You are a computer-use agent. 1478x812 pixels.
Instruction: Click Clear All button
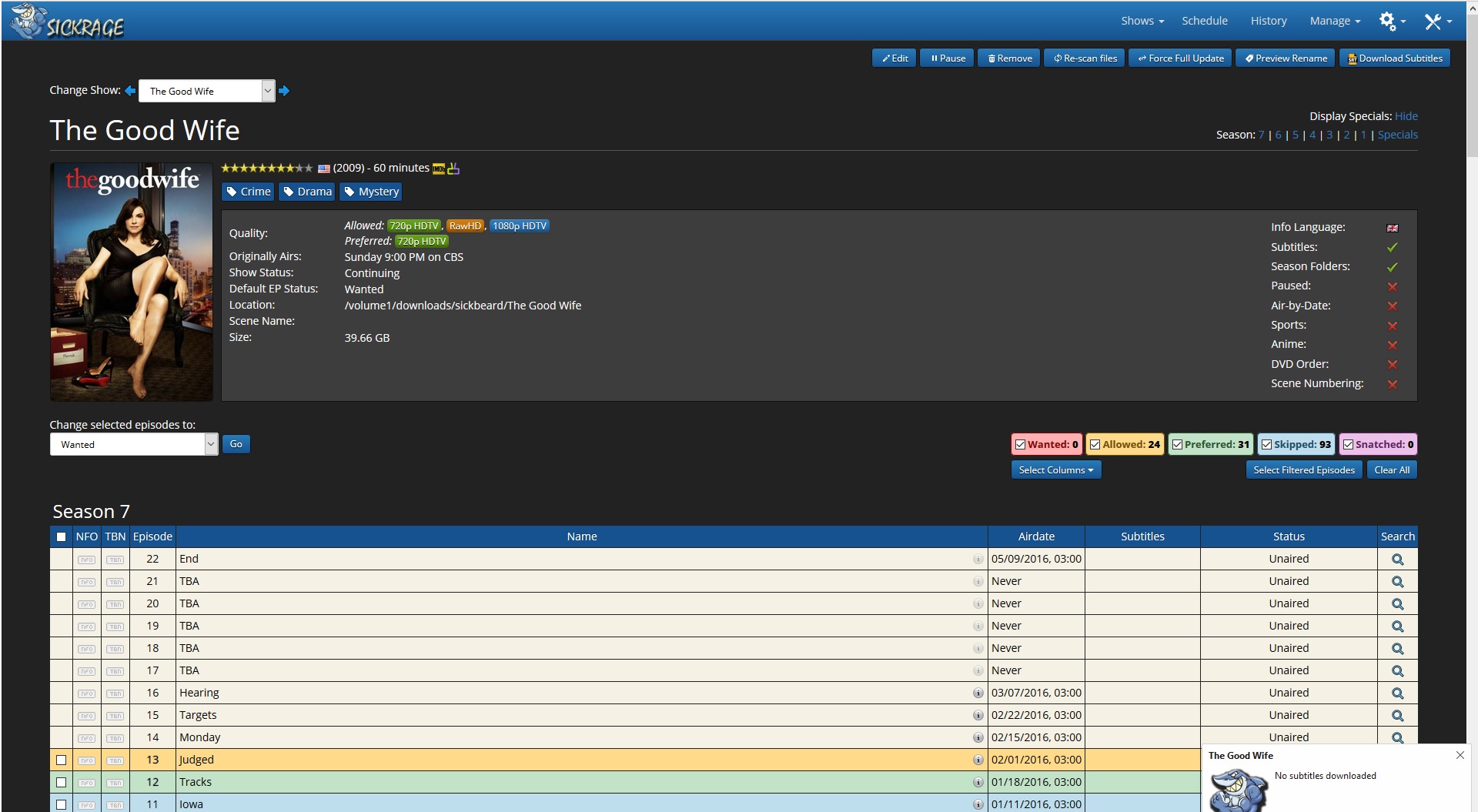click(x=1392, y=470)
